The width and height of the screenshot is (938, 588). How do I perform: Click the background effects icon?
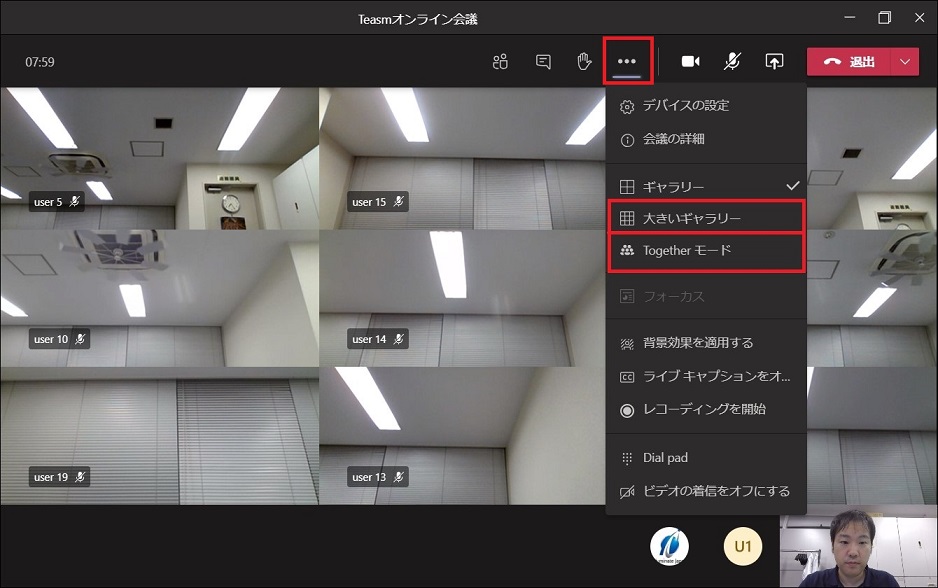[627, 344]
